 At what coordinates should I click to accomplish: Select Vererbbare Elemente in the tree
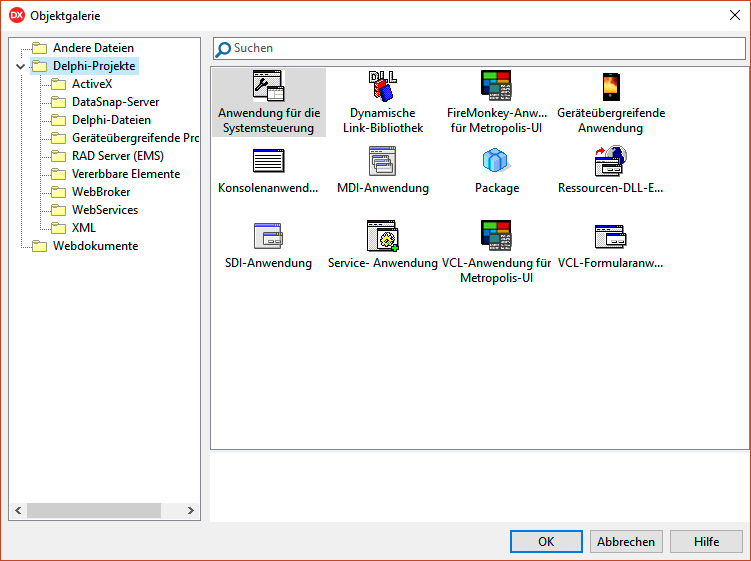[126, 174]
